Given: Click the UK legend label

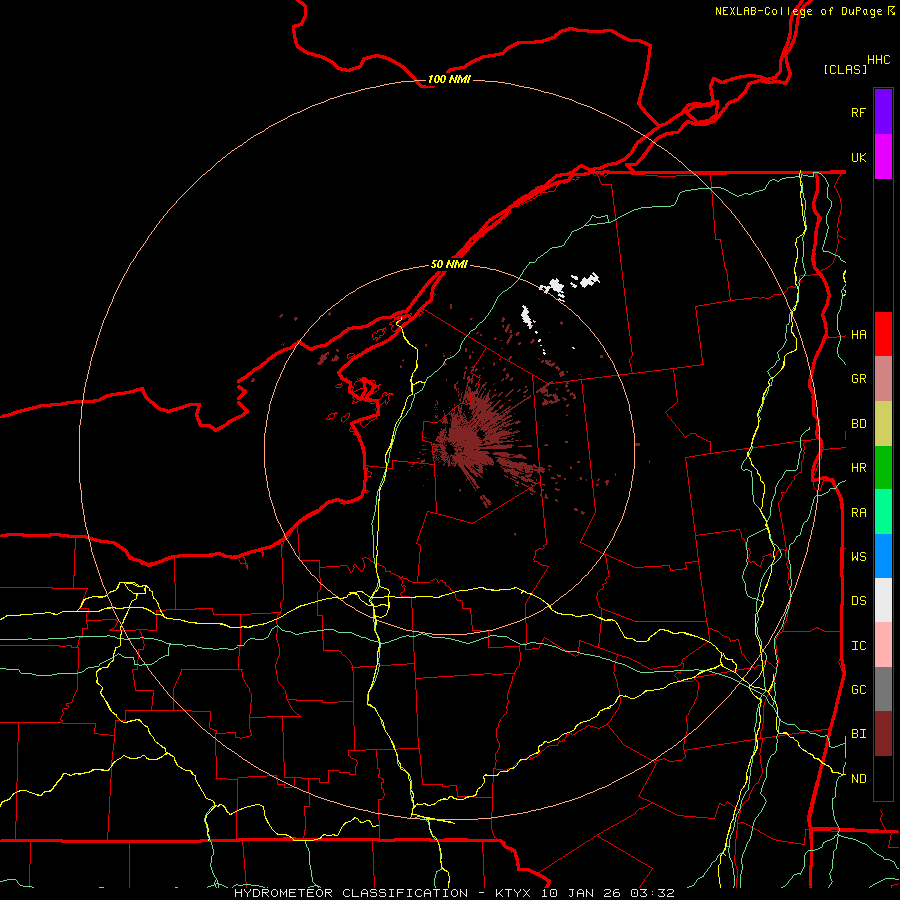Looking at the screenshot, I should tap(859, 157).
